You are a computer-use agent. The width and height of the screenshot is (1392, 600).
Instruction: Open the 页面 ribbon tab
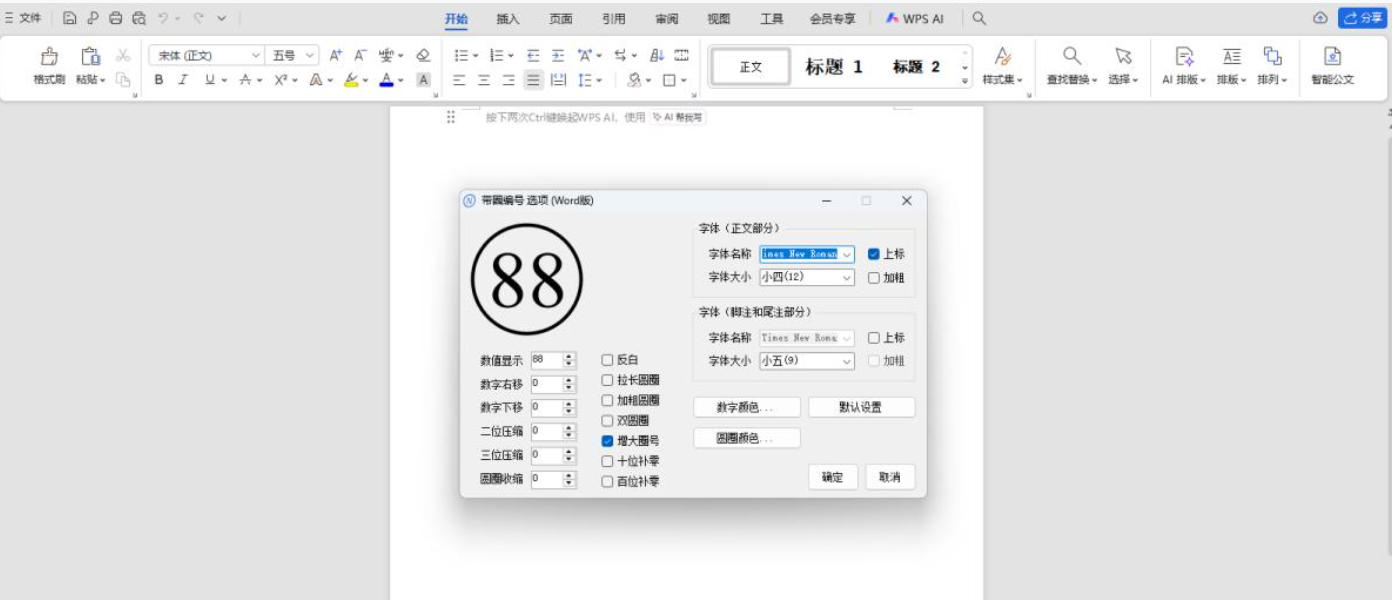coord(561,18)
